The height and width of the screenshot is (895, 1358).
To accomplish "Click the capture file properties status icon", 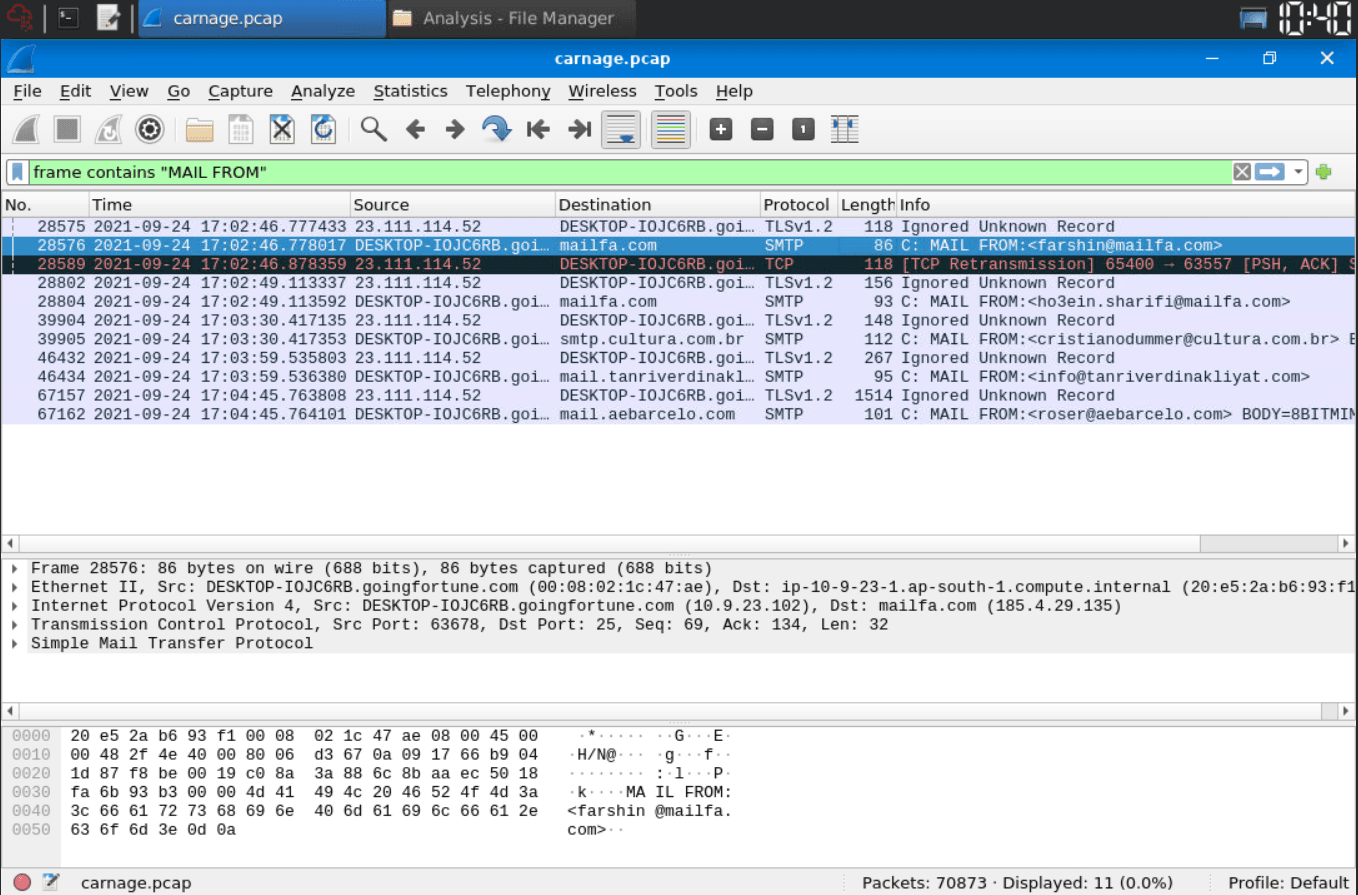I will (50, 882).
